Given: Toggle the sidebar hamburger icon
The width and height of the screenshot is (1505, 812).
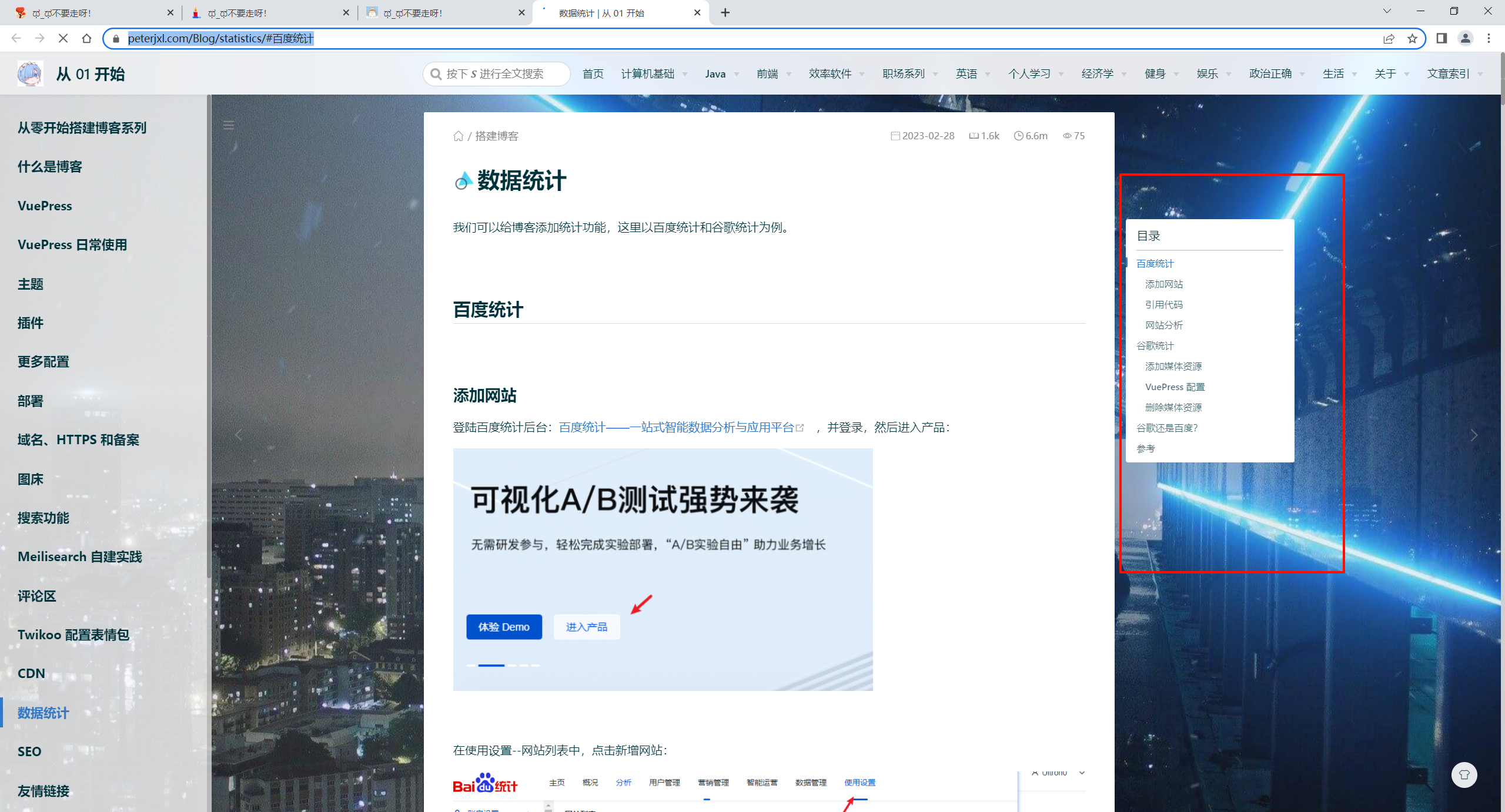Looking at the screenshot, I should point(229,125).
